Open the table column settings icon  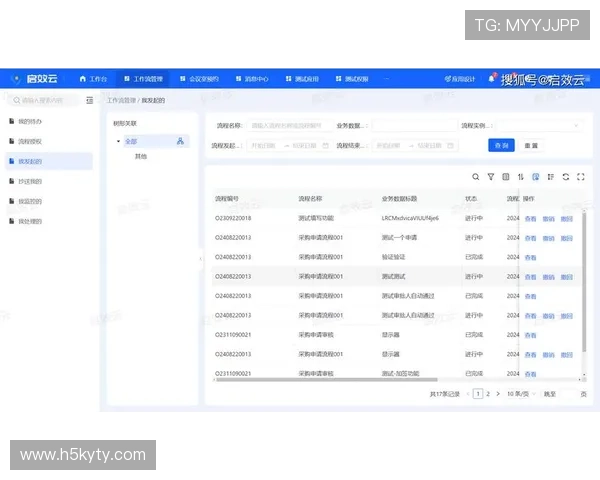[x=505, y=177]
